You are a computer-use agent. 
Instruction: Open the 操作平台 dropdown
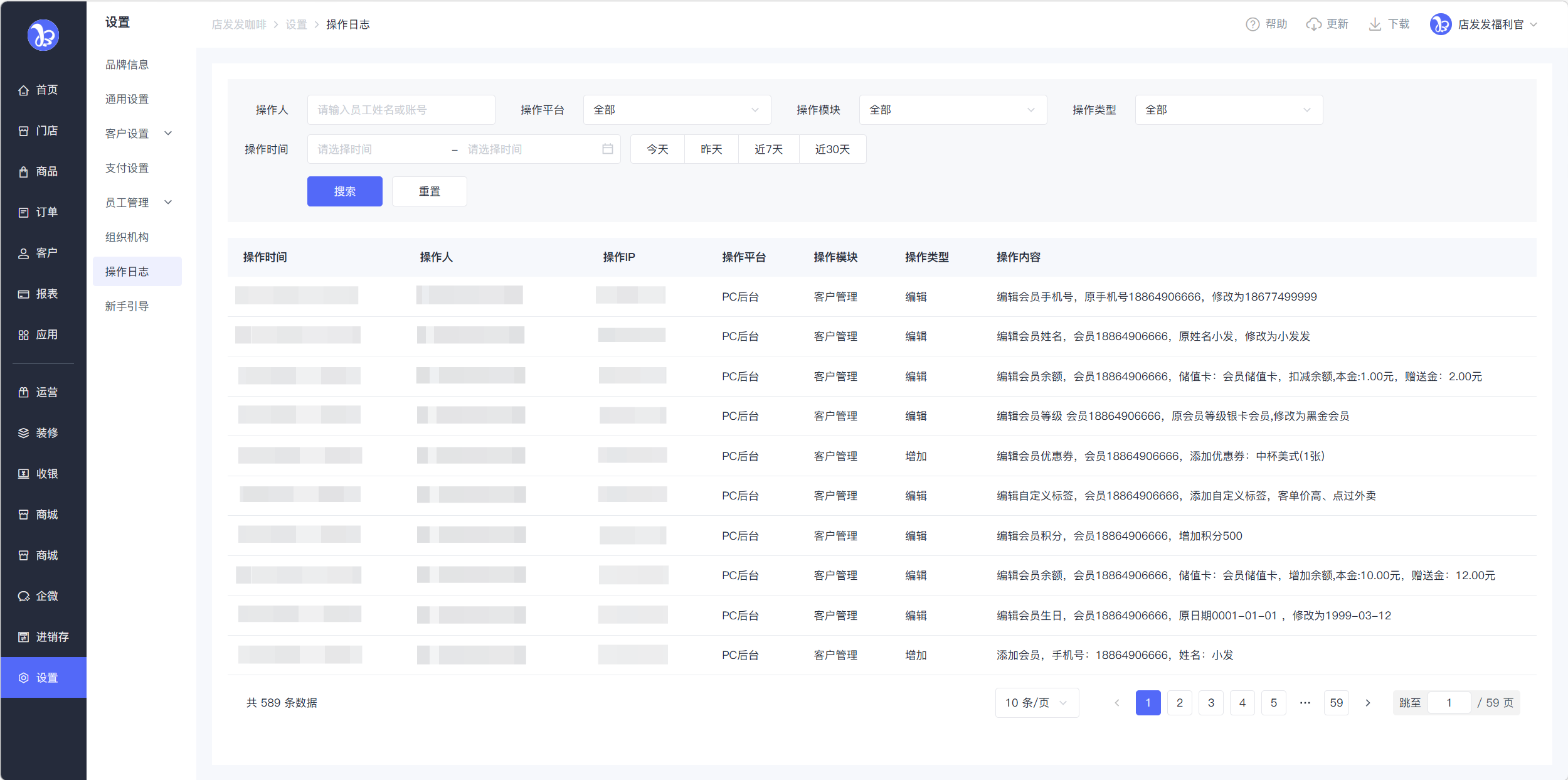[677, 110]
